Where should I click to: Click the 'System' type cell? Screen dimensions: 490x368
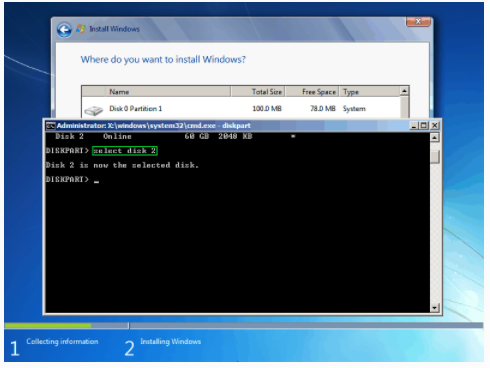354,109
